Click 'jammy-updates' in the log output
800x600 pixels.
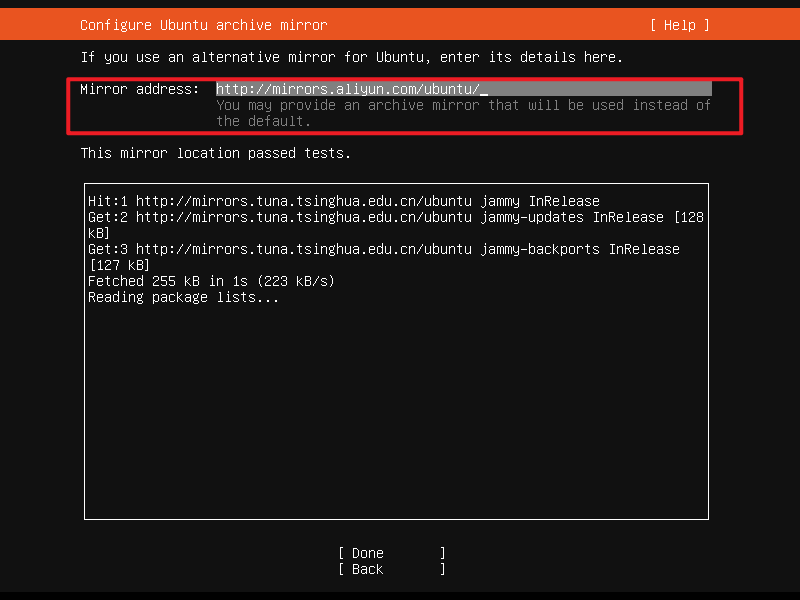pyautogui.click(x=532, y=217)
